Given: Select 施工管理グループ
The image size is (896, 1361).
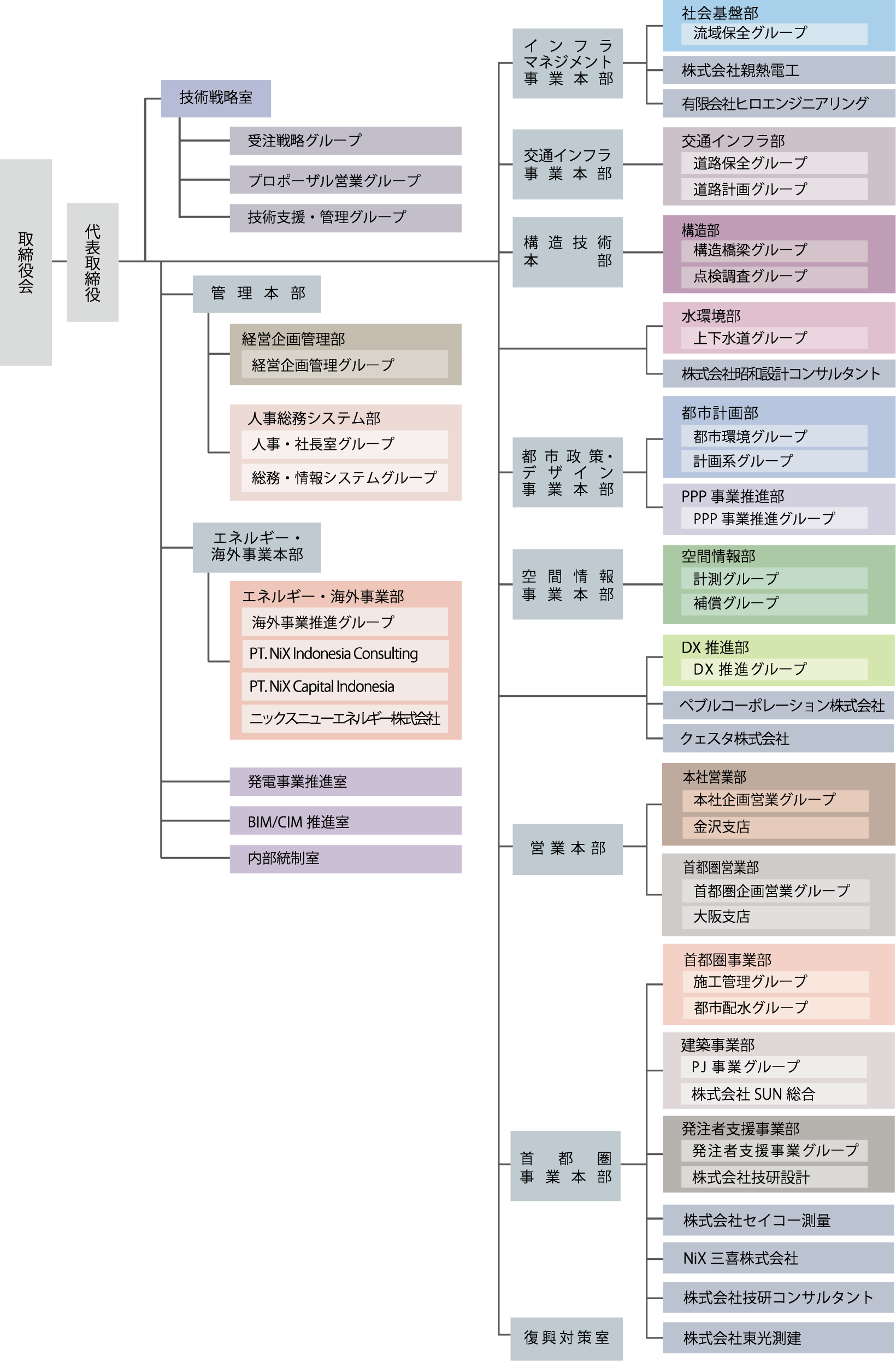Looking at the screenshot, I should point(776,982).
